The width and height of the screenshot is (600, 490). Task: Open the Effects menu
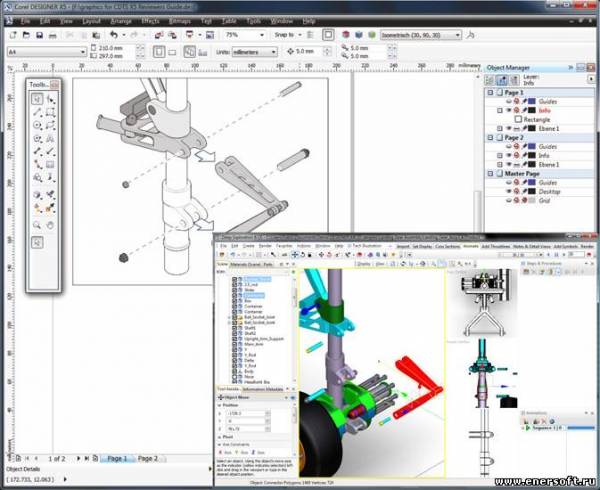point(150,21)
